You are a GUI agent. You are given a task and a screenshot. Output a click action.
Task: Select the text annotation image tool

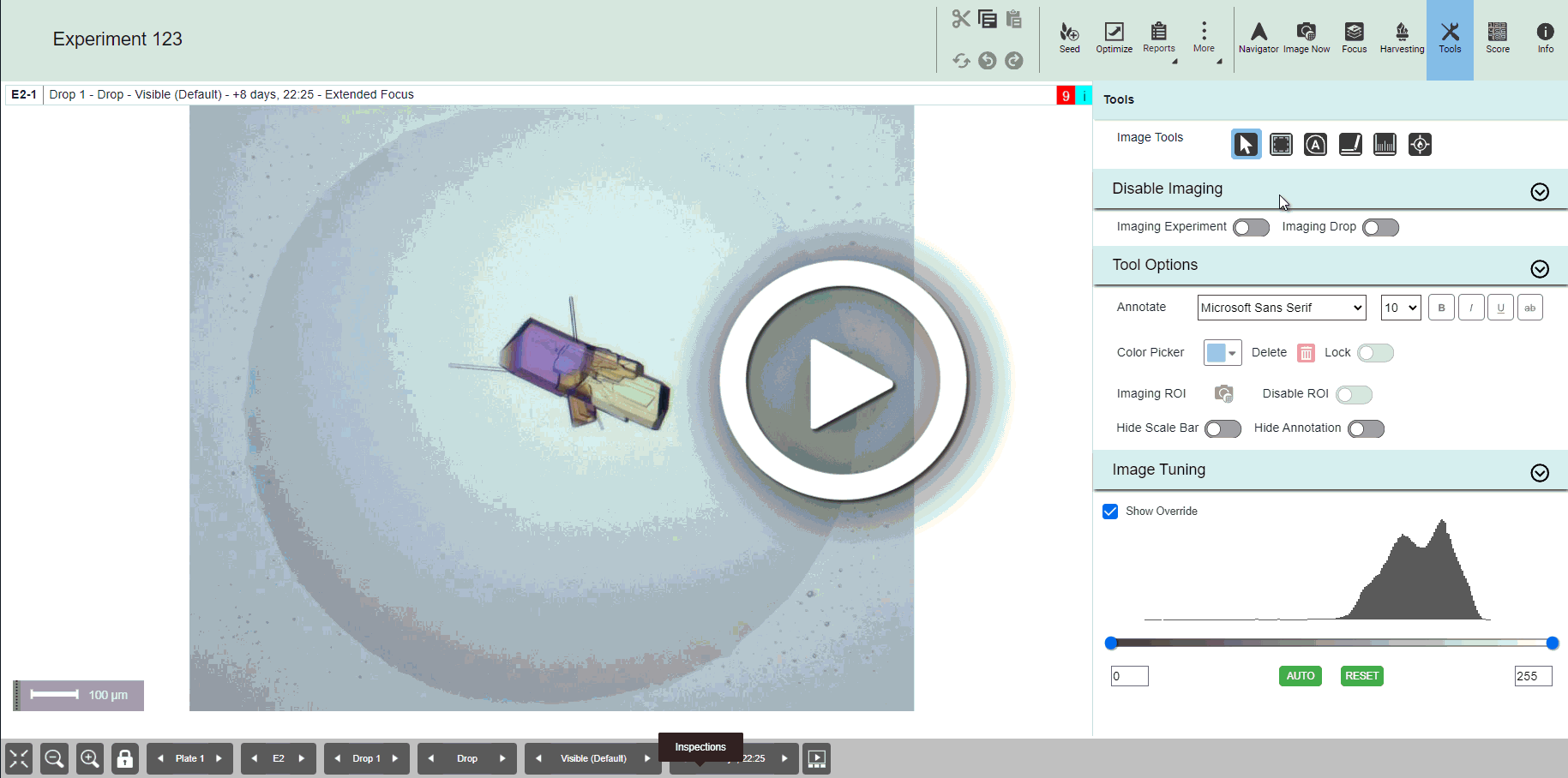pos(1315,145)
